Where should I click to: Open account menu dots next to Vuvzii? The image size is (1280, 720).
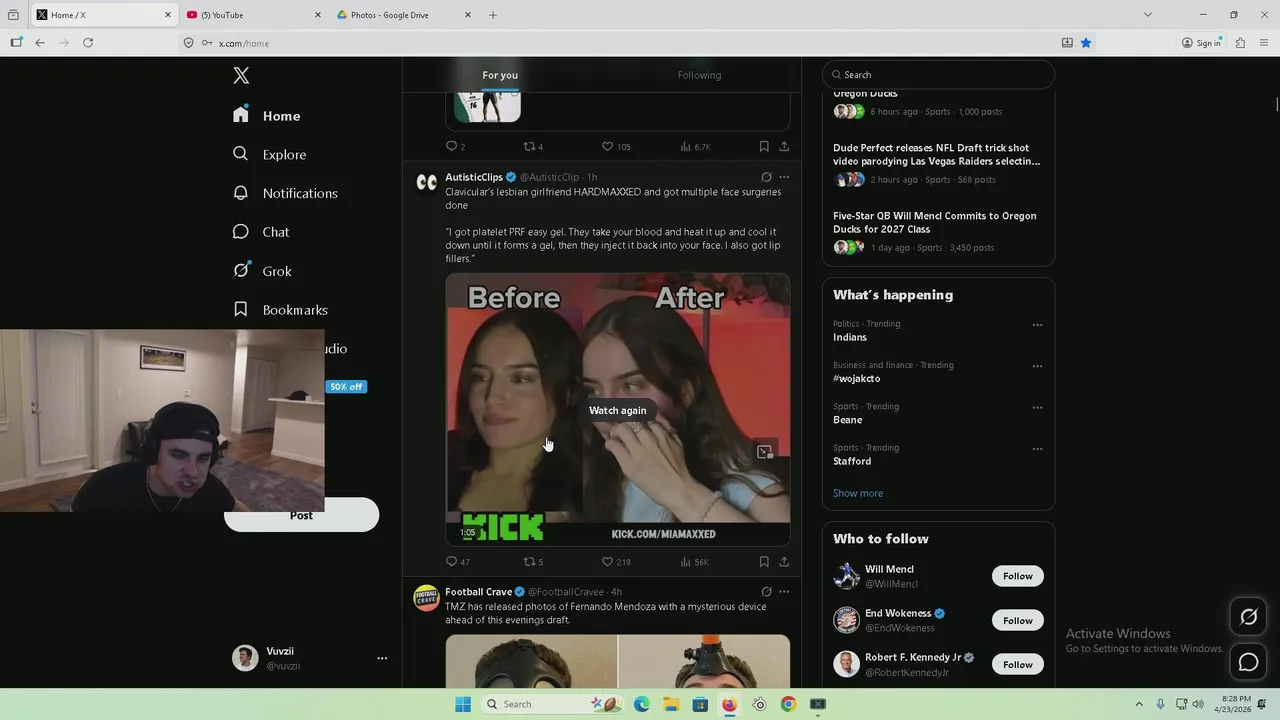pyautogui.click(x=382, y=658)
